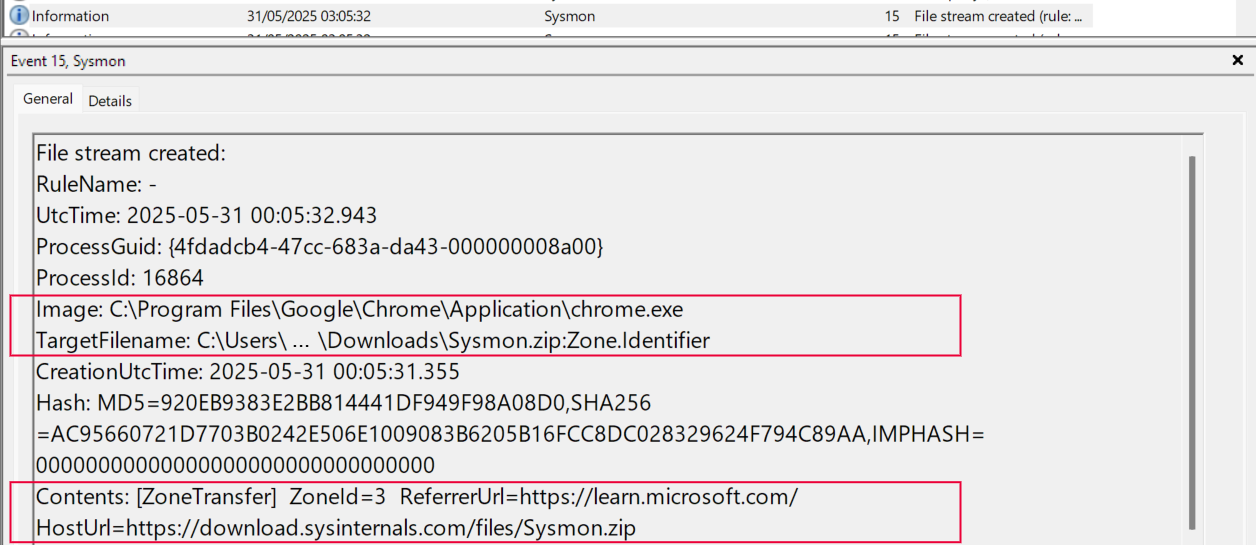Image resolution: width=1256 pixels, height=546 pixels.
Task: Click the Sysmon source cell in the event row
Action: [x=568, y=16]
